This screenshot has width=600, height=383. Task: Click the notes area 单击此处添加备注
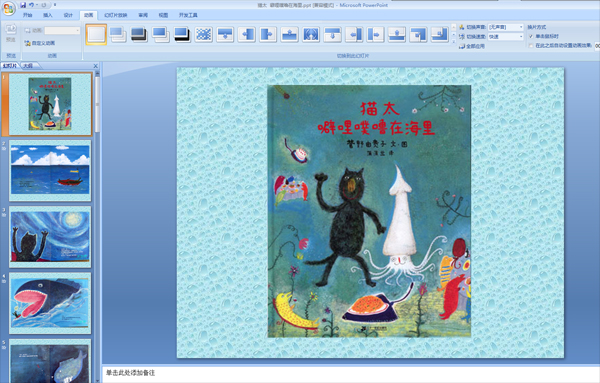coord(130,373)
